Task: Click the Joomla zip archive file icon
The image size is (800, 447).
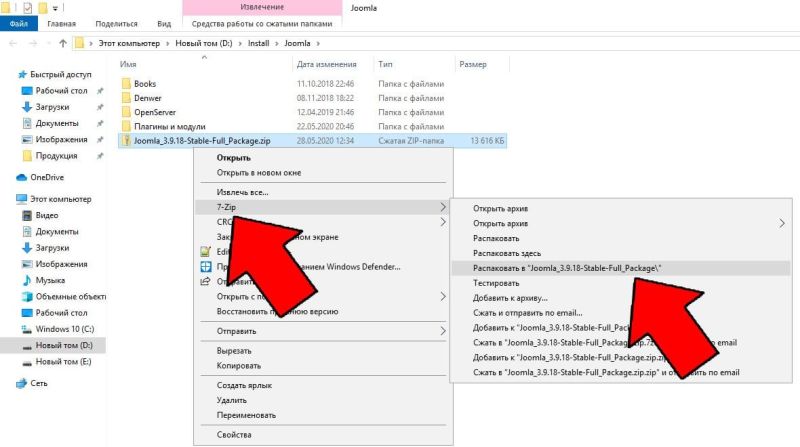Action: (126, 141)
